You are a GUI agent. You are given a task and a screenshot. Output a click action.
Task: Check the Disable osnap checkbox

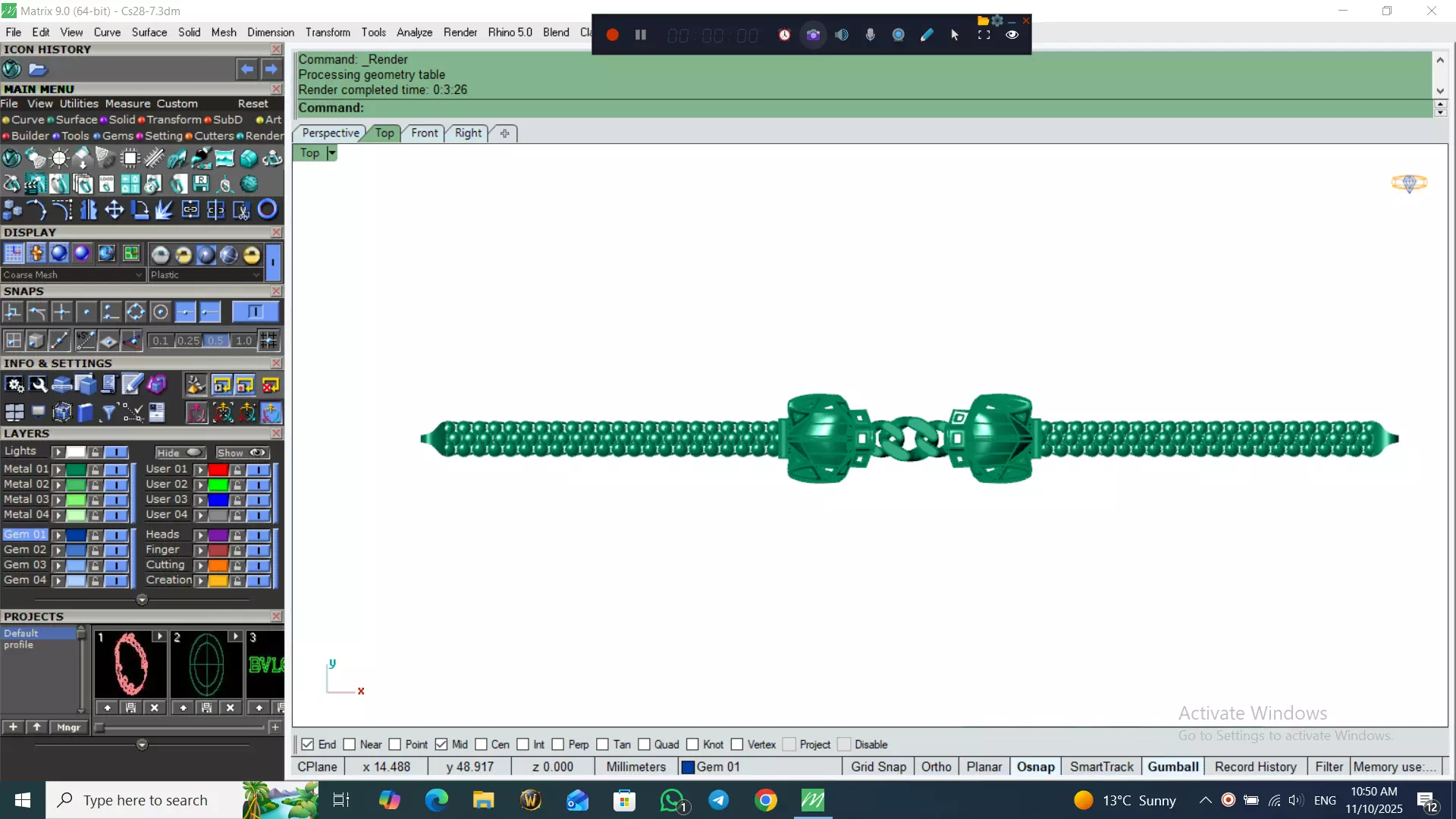[x=844, y=745]
